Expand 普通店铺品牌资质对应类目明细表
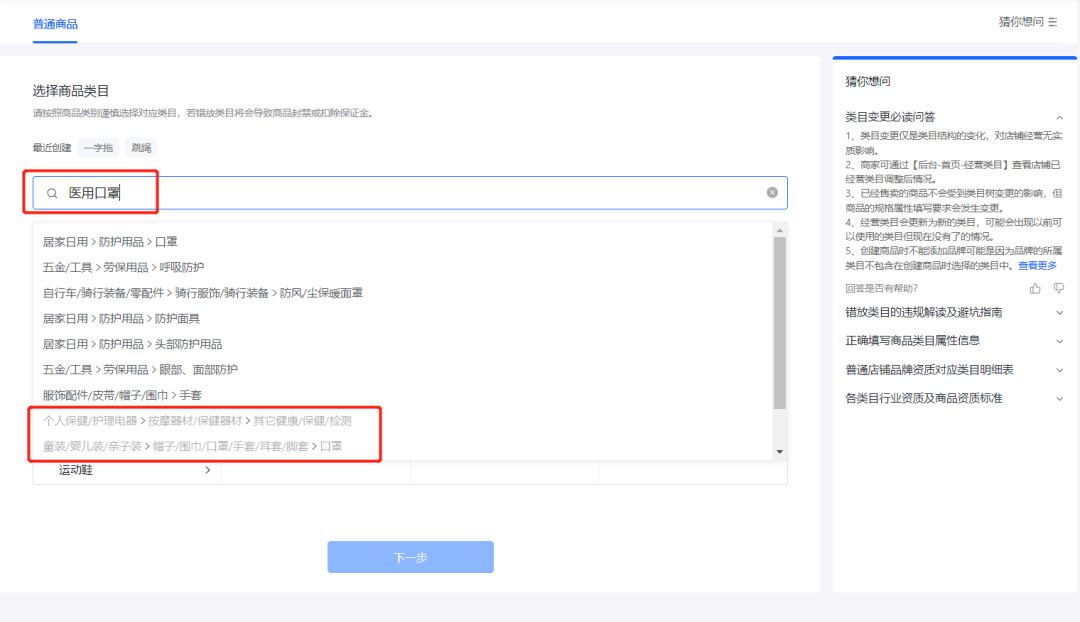This screenshot has height=622, width=1080. click(x=1059, y=370)
